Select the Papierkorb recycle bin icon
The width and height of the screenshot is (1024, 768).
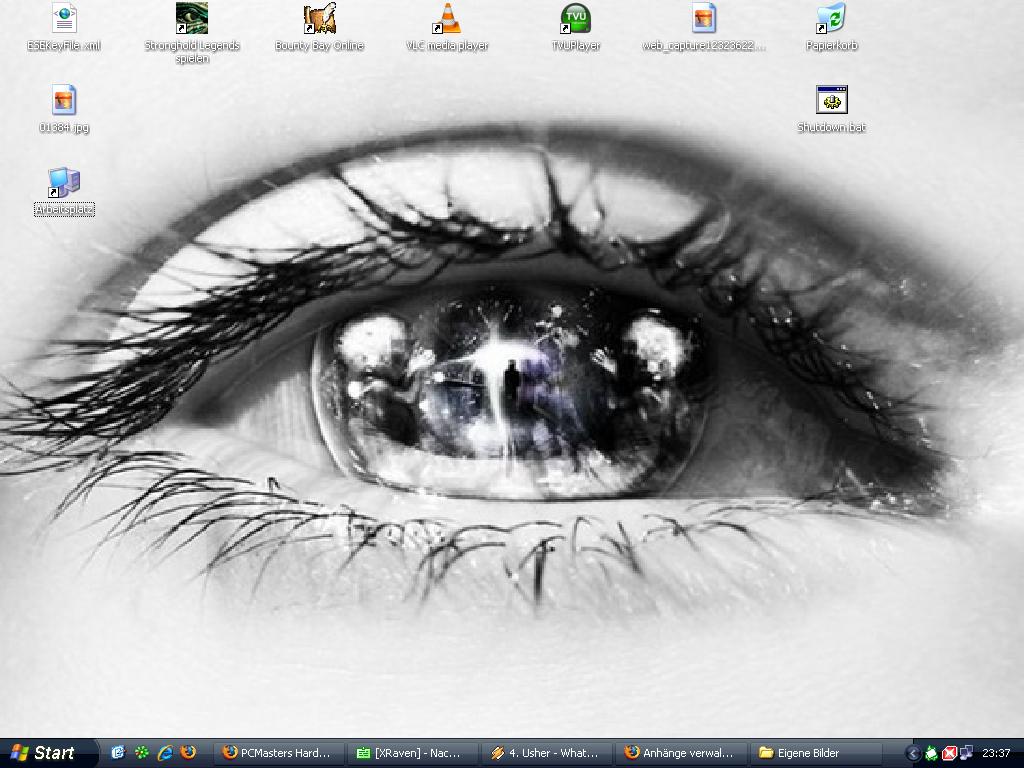(831, 19)
